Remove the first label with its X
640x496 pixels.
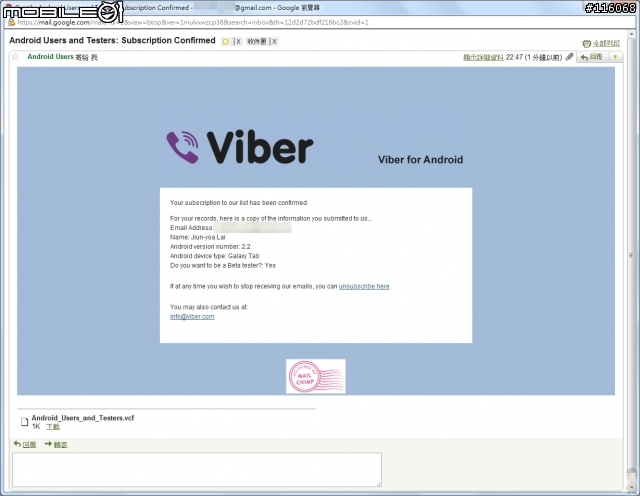[x=238, y=41]
